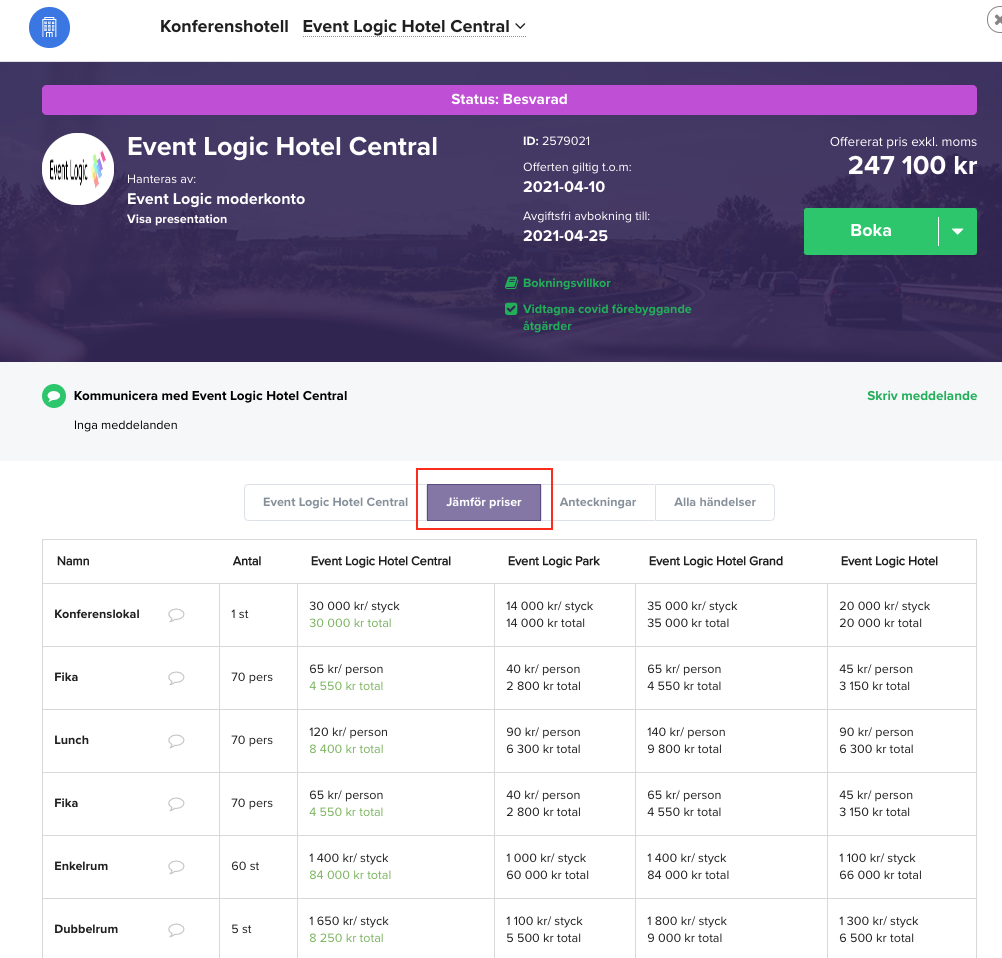Click the green chat bubble icon
This screenshot has height=958, width=1002.
(54, 396)
